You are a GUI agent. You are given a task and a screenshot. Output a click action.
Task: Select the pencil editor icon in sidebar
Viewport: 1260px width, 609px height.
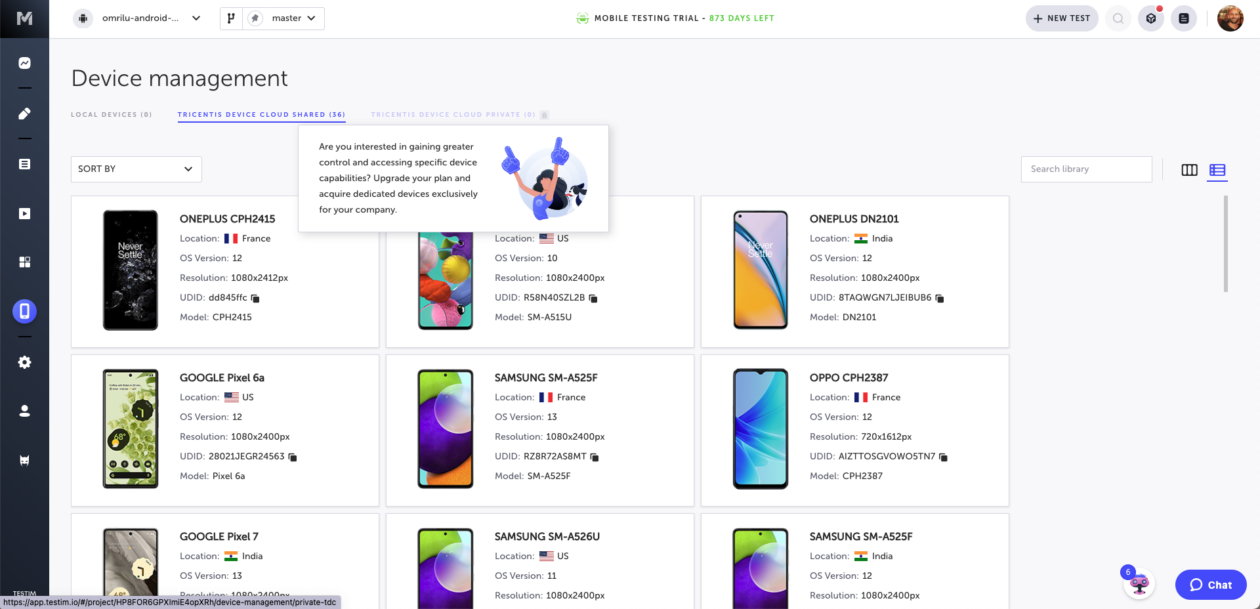[24, 113]
